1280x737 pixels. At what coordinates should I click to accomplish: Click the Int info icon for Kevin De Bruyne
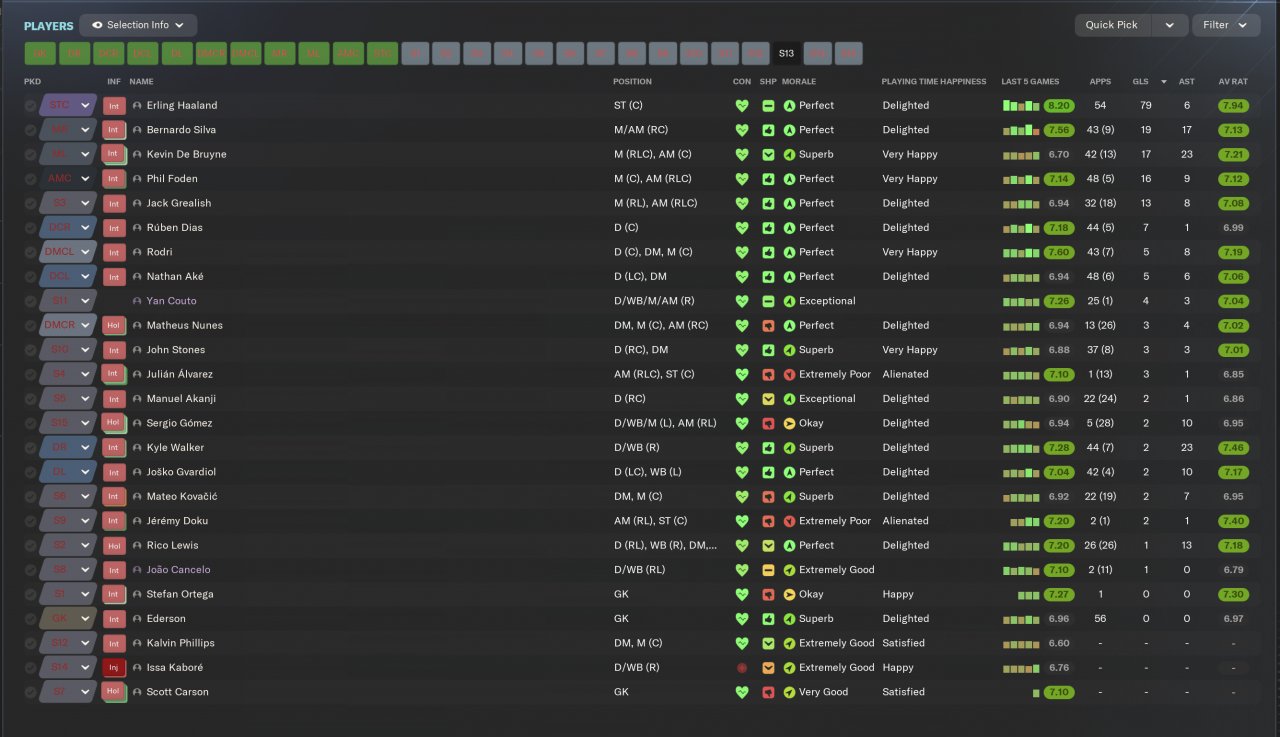click(114, 154)
